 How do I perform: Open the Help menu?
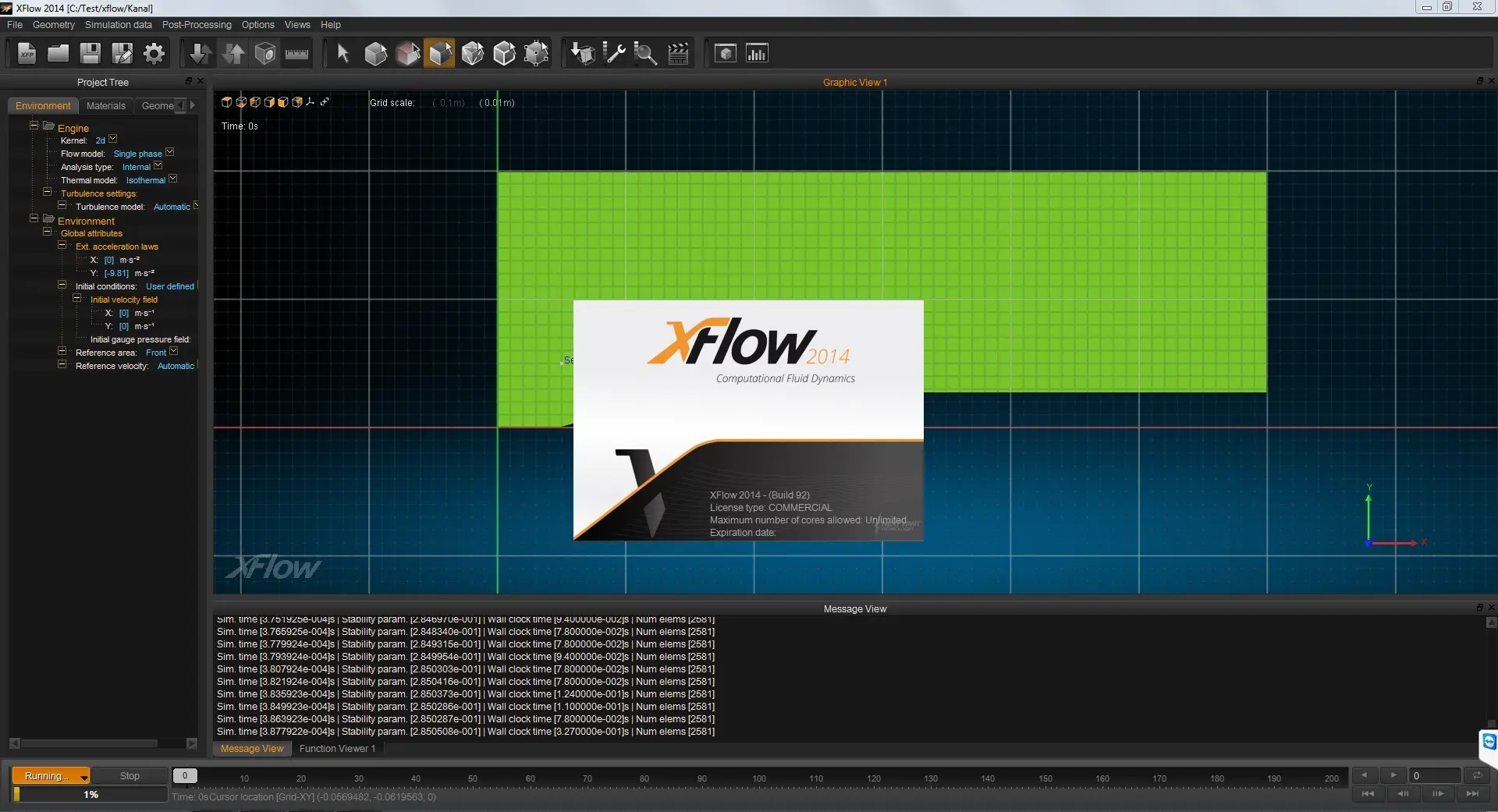pyautogui.click(x=331, y=25)
